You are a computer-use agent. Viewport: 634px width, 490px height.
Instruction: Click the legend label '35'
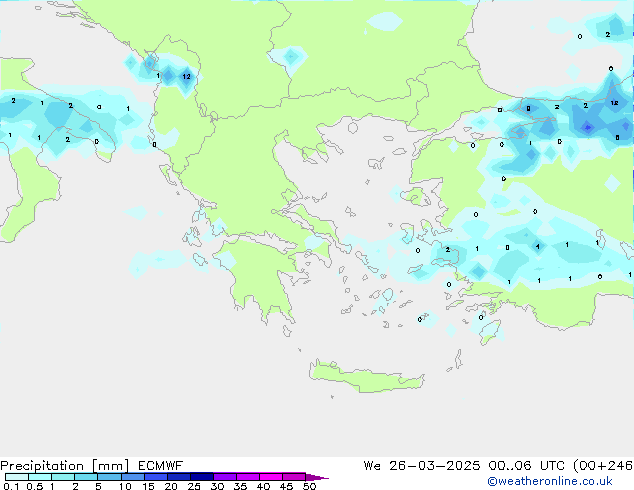point(240,486)
